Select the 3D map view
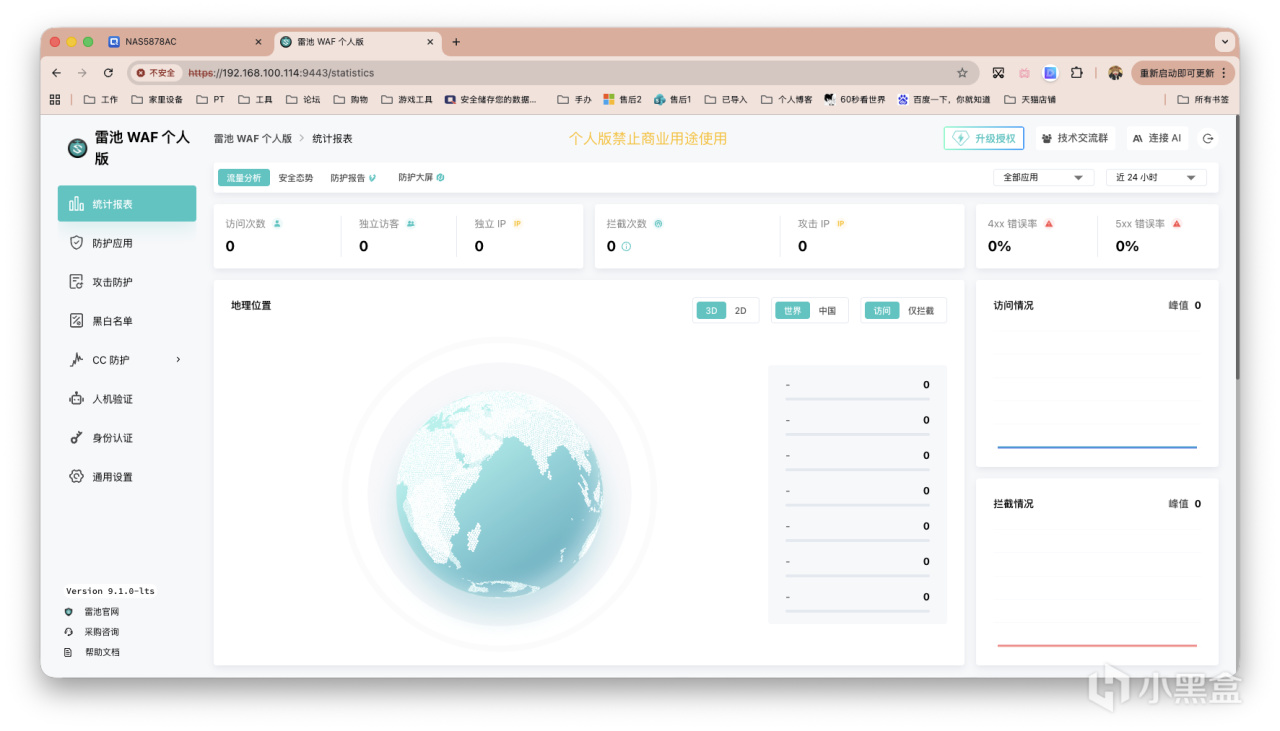 [x=711, y=311]
